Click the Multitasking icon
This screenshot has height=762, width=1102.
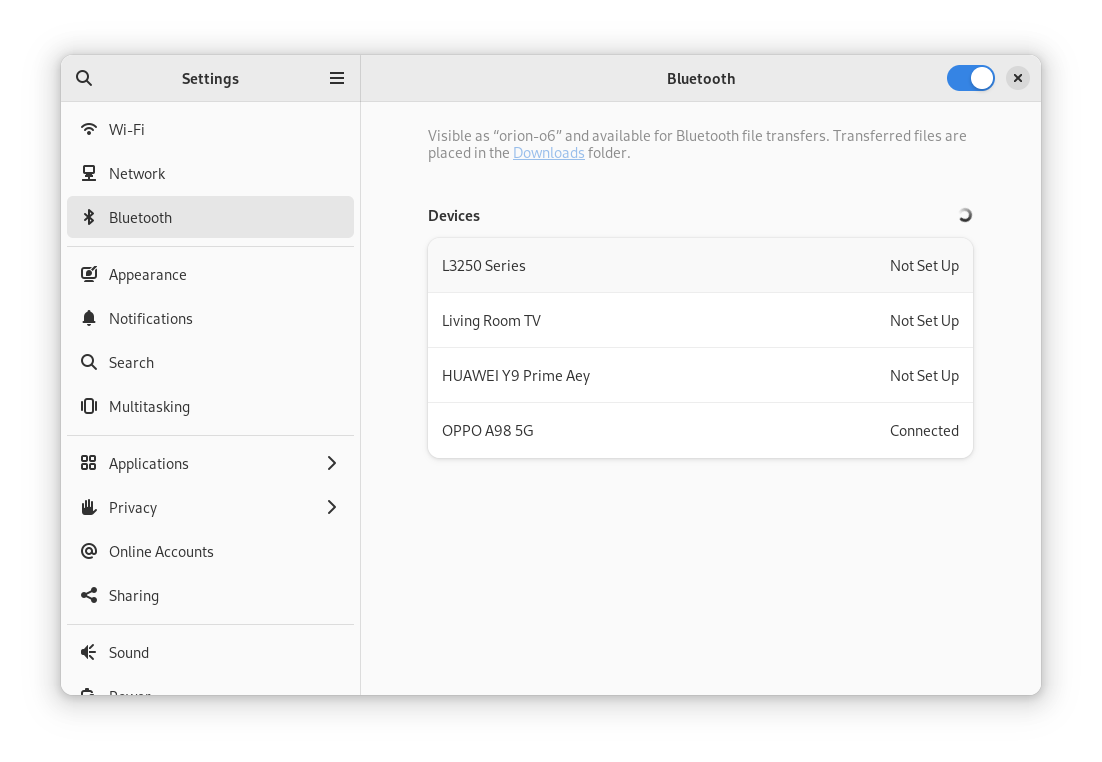[x=89, y=406]
